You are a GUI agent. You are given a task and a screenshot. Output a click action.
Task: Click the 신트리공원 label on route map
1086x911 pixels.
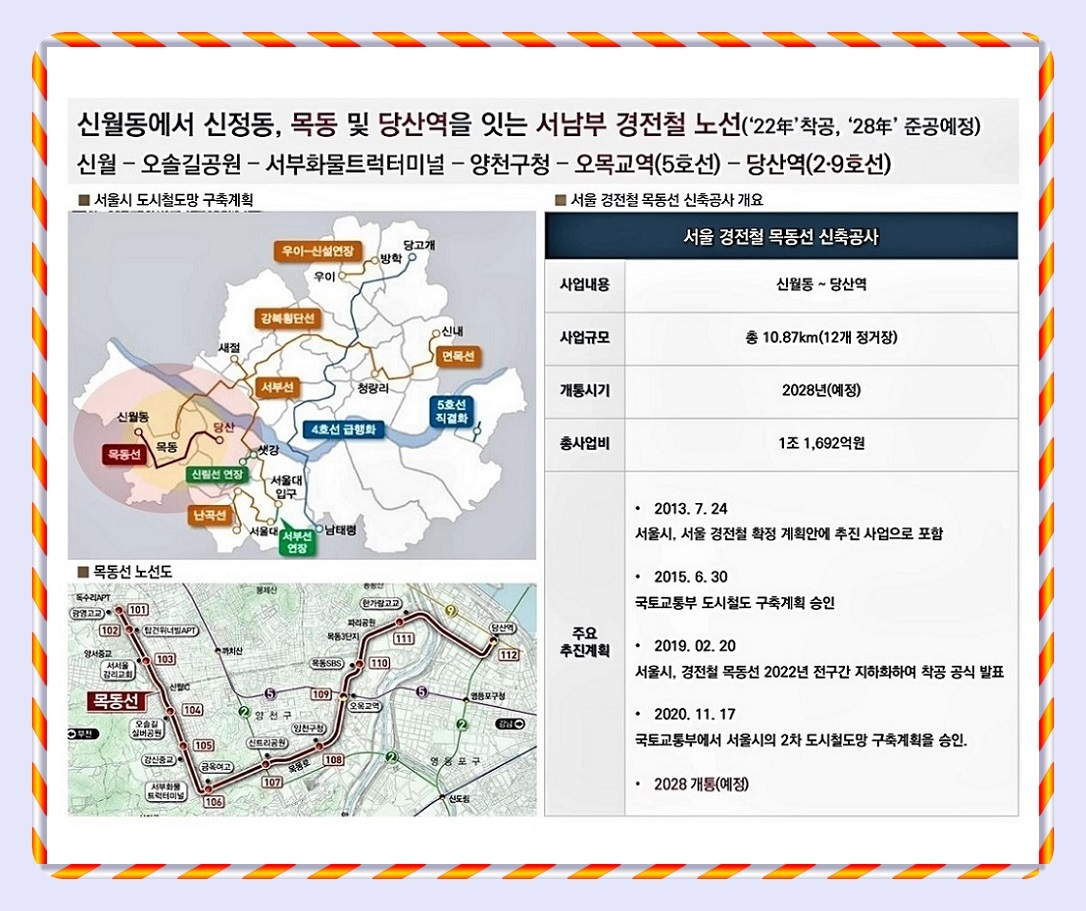(x=268, y=743)
